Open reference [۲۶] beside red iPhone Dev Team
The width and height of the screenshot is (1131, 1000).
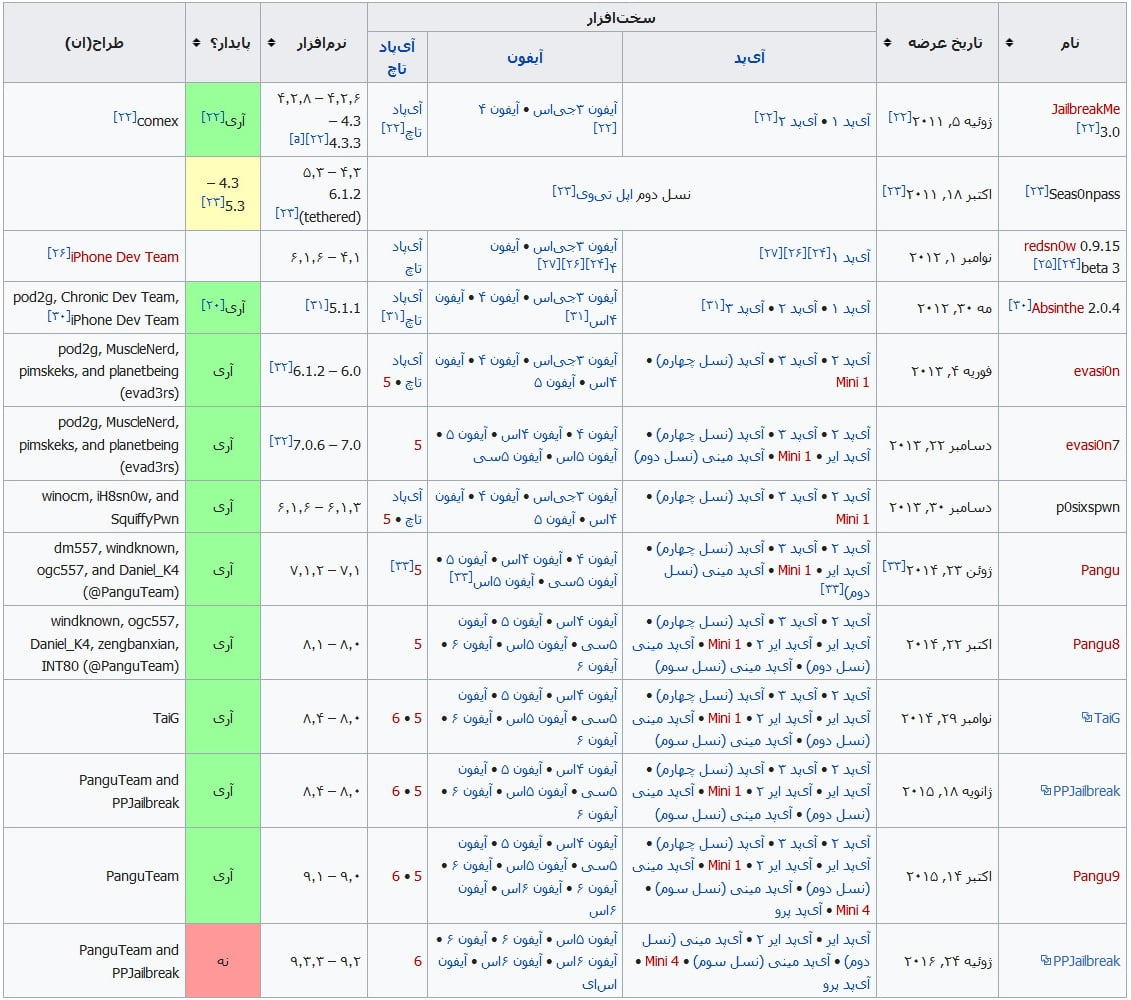pos(59,253)
